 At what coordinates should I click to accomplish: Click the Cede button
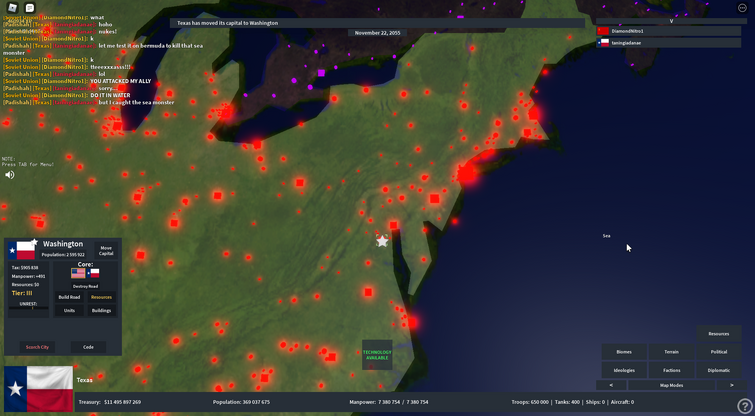[x=88, y=347]
